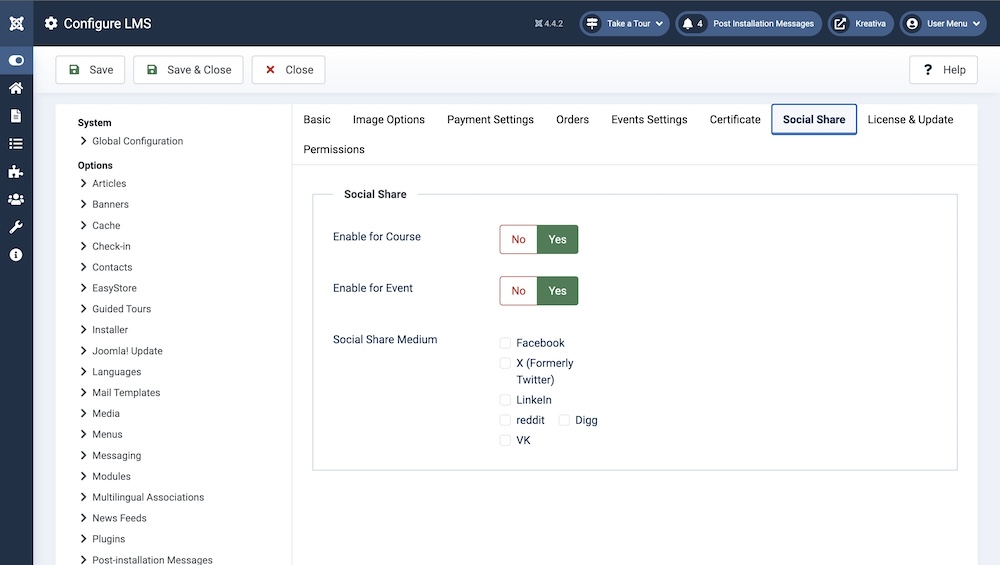Tick the Digg checkbox
Viewport: 1000px width, 565px height.
564,420
